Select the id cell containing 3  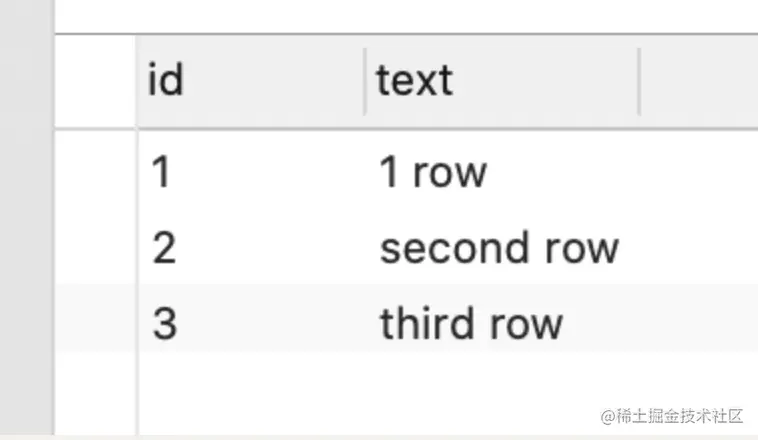[x=164, y=322]
